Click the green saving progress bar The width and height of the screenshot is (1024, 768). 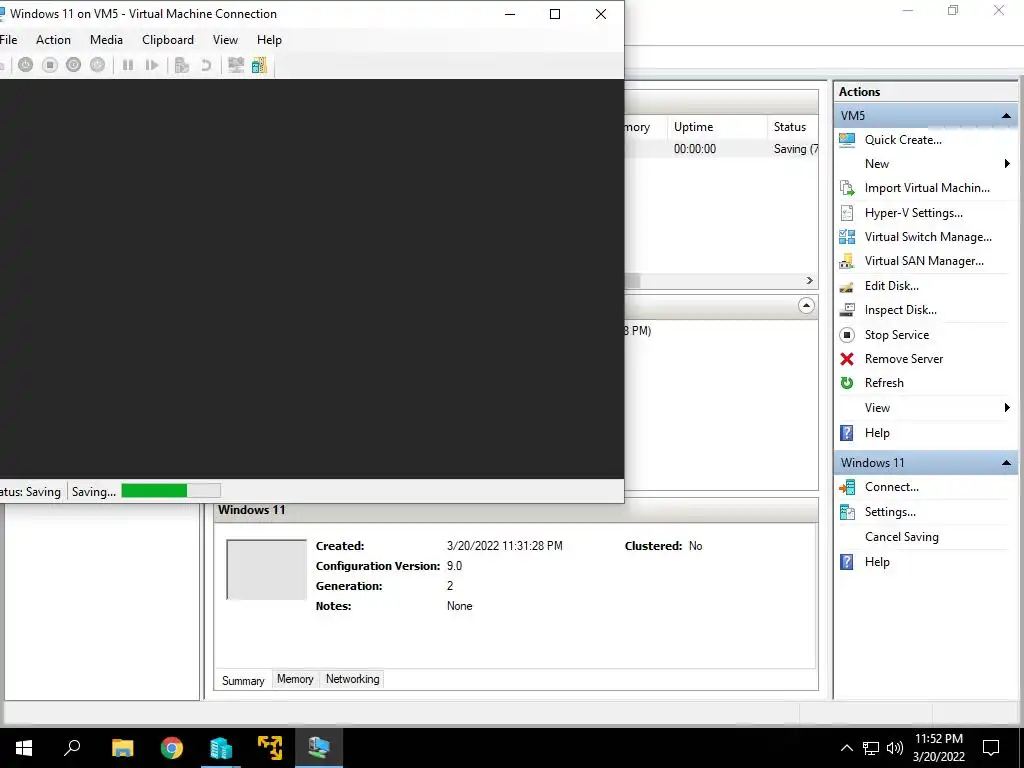click(x=154, y=490)
